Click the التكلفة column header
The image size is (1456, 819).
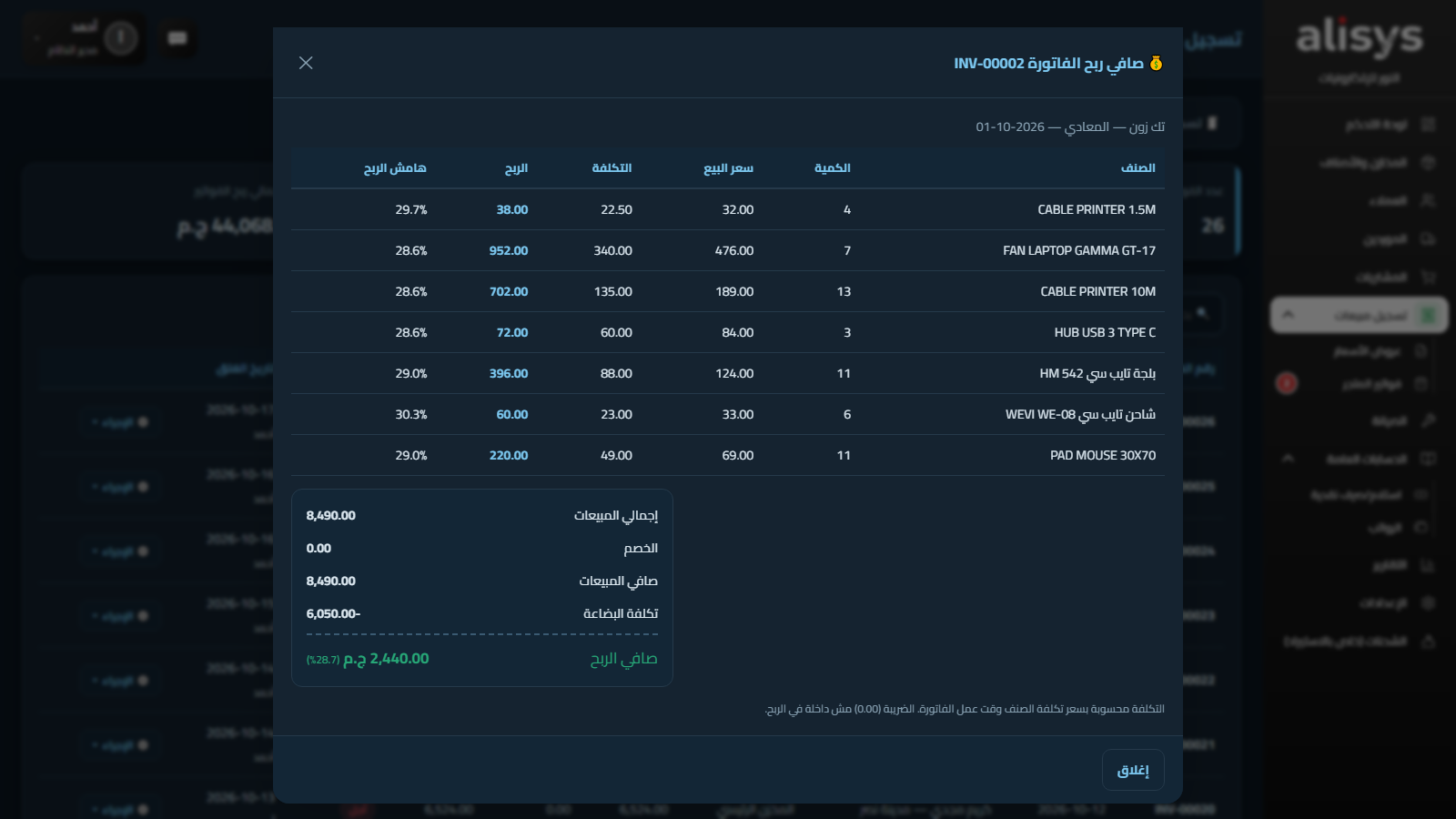click(612, 167)
